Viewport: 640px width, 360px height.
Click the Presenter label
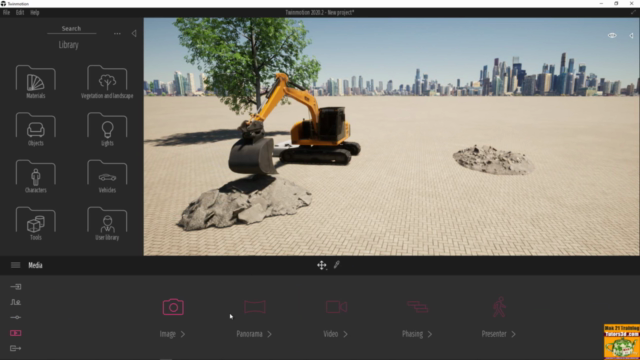click(494, 334)
